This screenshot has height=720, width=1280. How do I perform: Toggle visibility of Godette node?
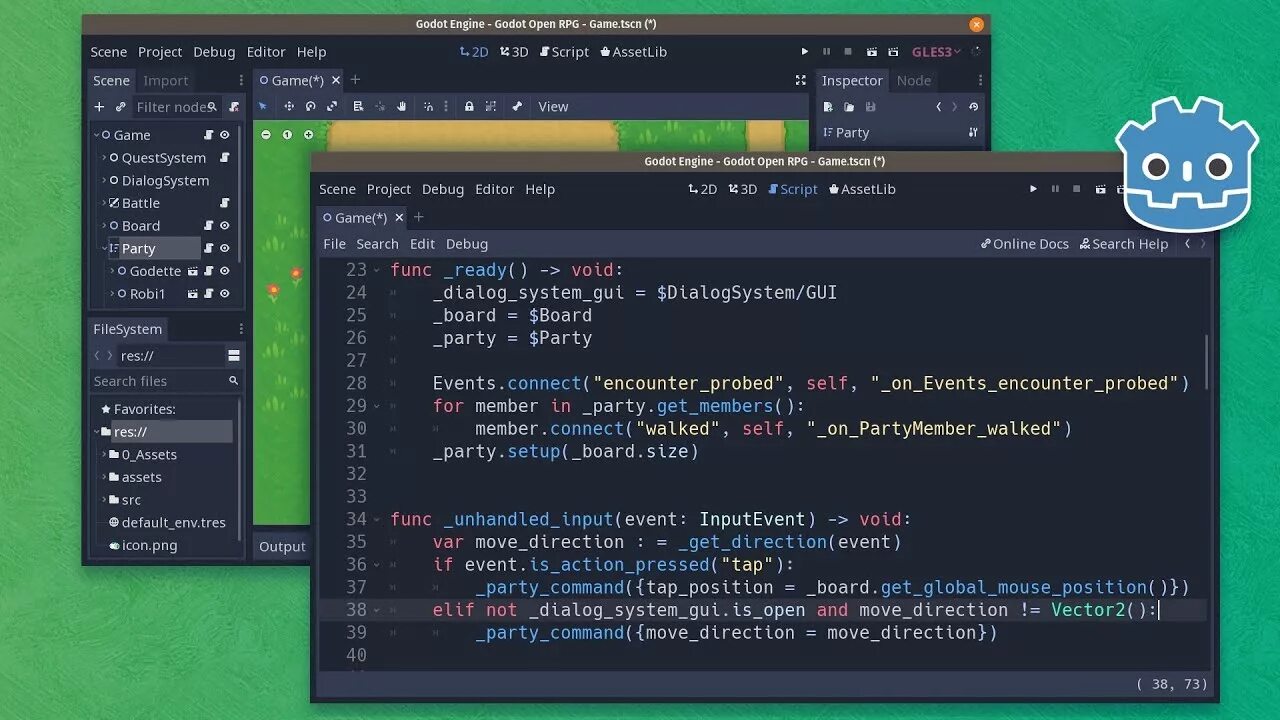tap(225, 271)
